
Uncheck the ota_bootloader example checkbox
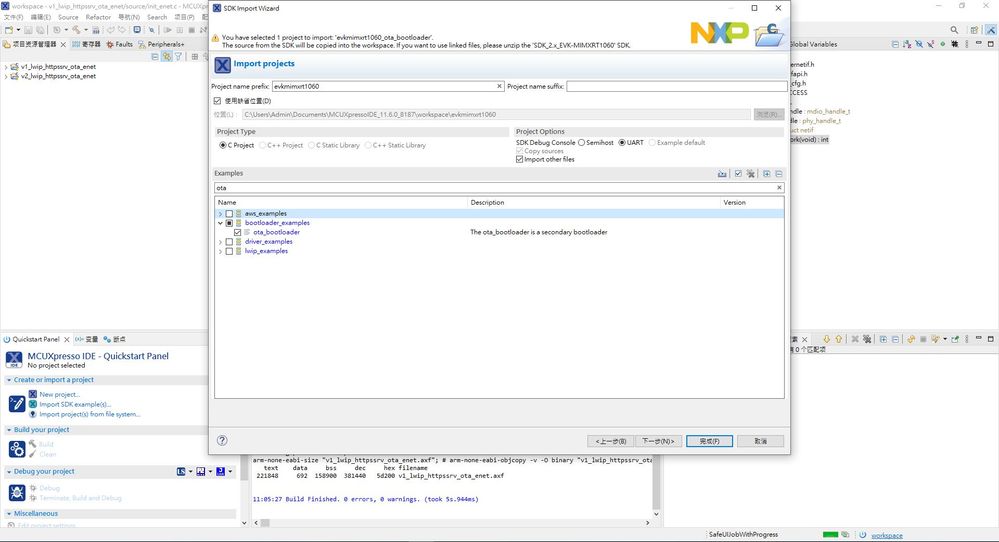(238, 232)
